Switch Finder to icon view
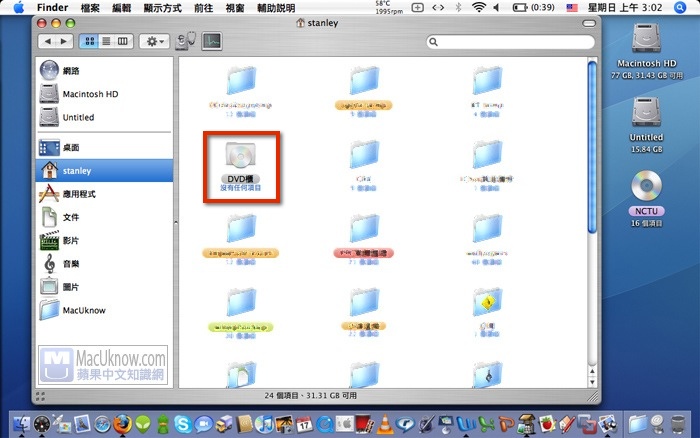Viewport: 700px width, 438px height. [x=89, y=42]
